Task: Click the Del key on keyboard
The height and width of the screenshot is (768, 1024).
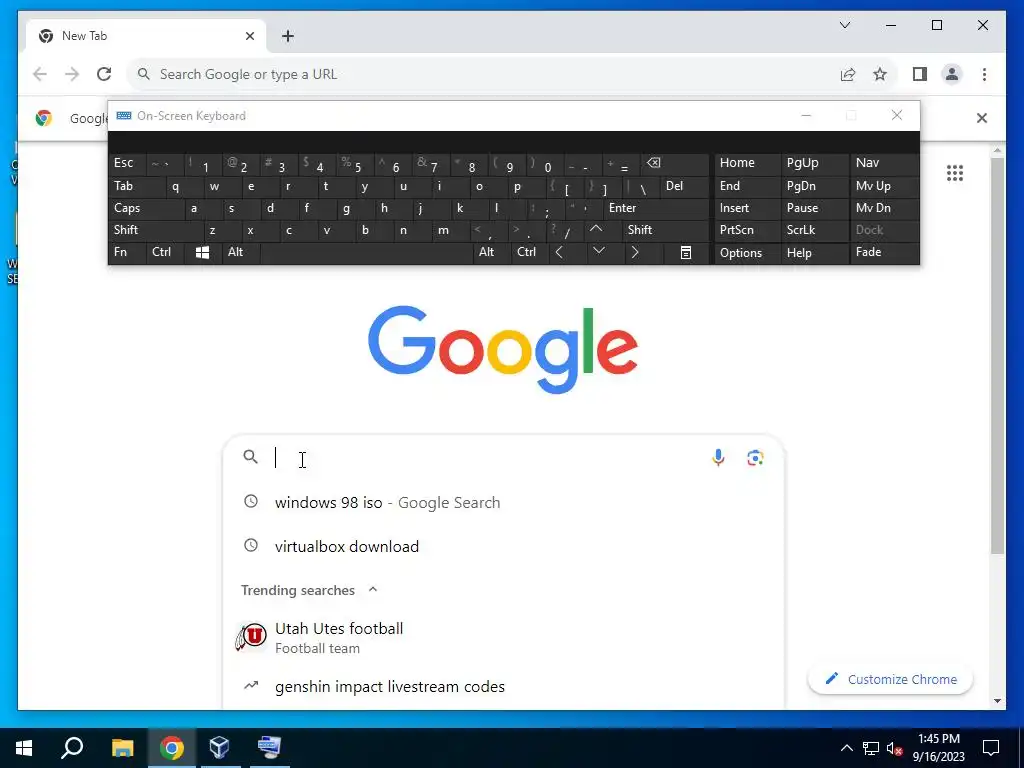Action: point(684,186)
